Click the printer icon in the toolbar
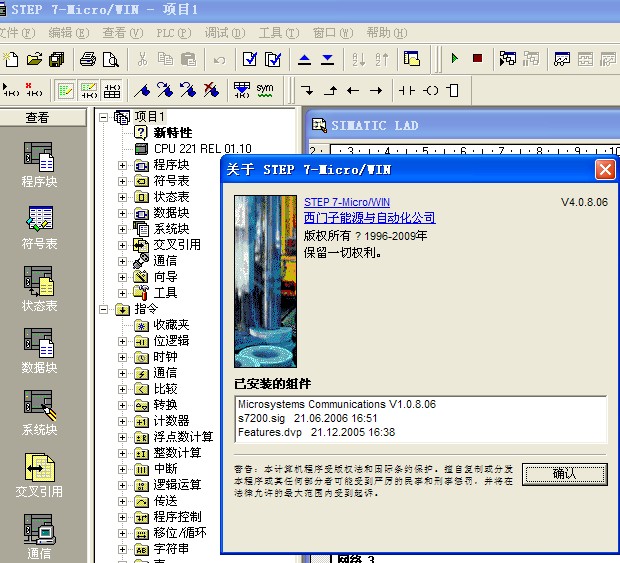620x563 pixels. (87, 59)
